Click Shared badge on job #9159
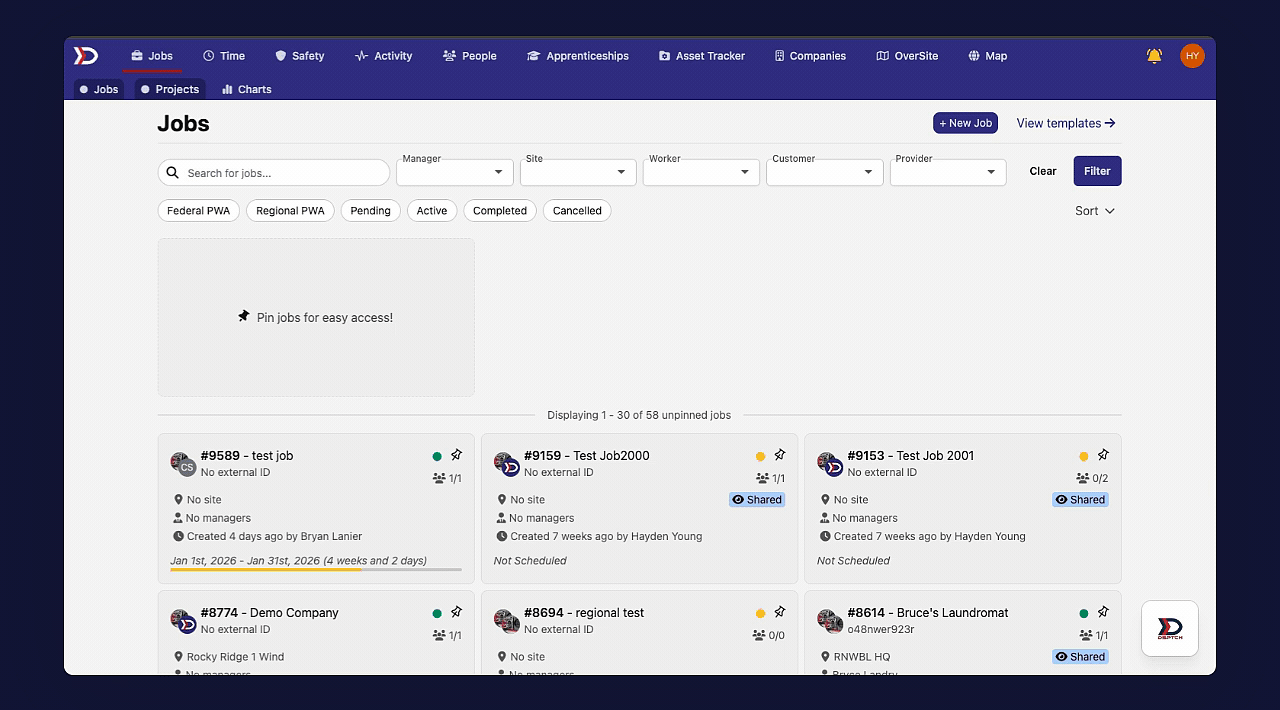Screen dimensions: 1280x710 coord(757,500)
